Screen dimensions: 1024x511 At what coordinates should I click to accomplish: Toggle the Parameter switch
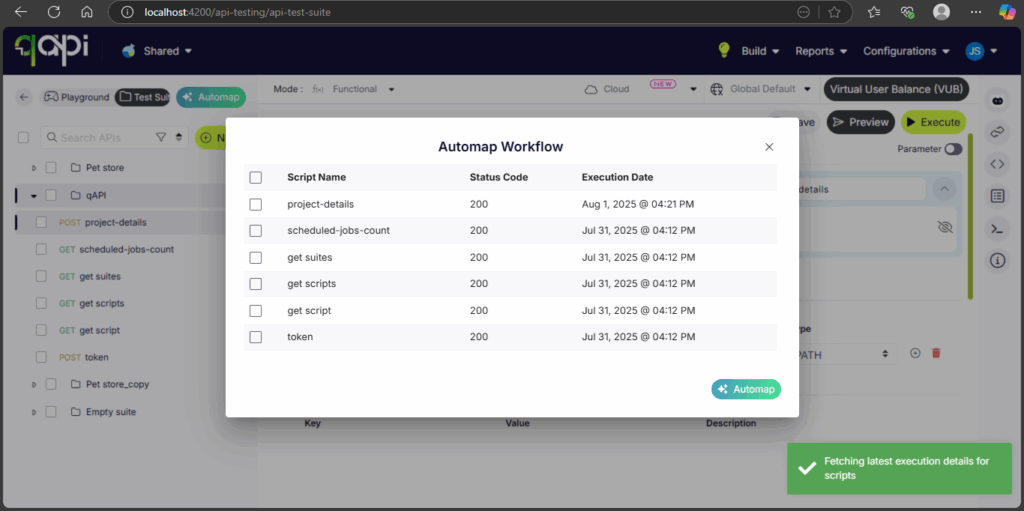coord(953,149)
